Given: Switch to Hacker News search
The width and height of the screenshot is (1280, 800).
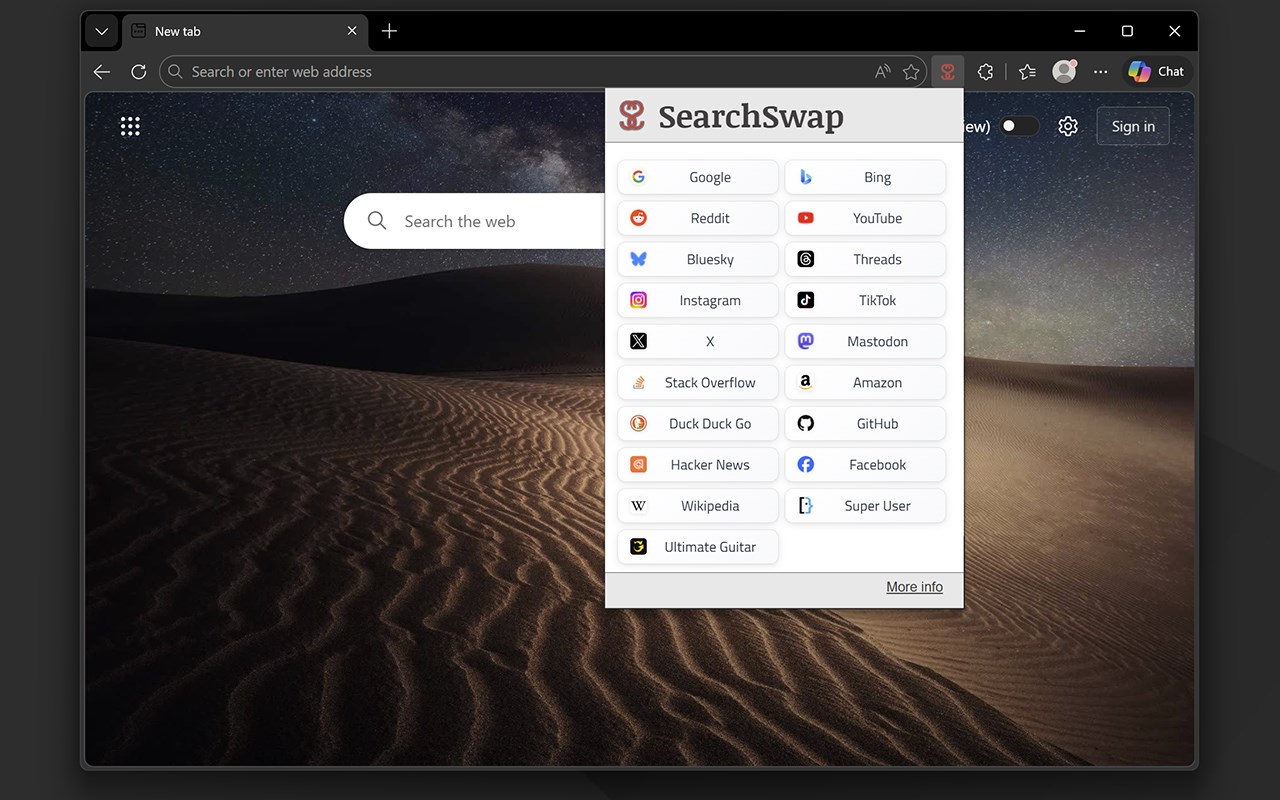Looking at the screenshot, I should [698, 464].
